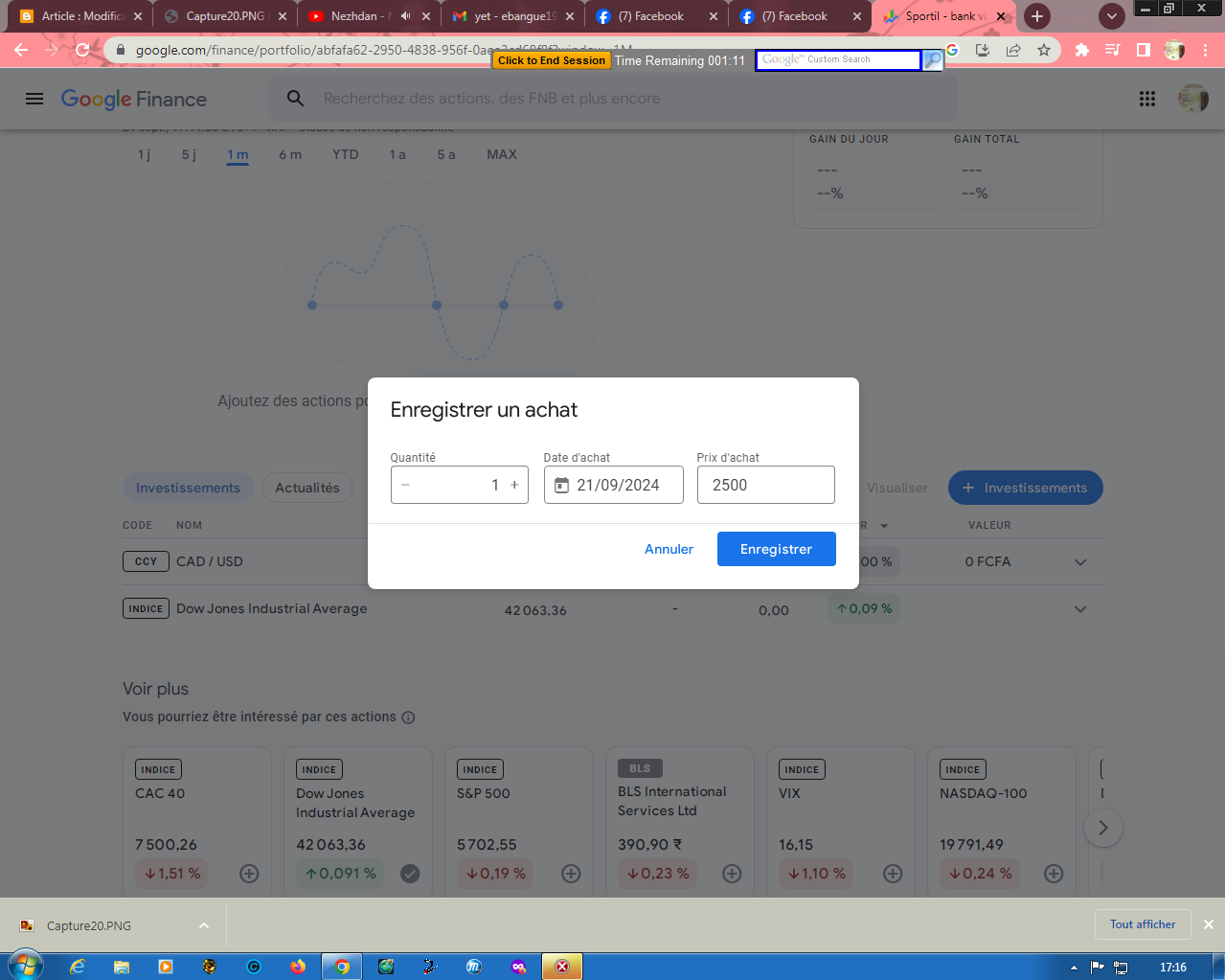Open info icon beside suggested actions text
1225x980 pixels.
click(x=408, y=718)
